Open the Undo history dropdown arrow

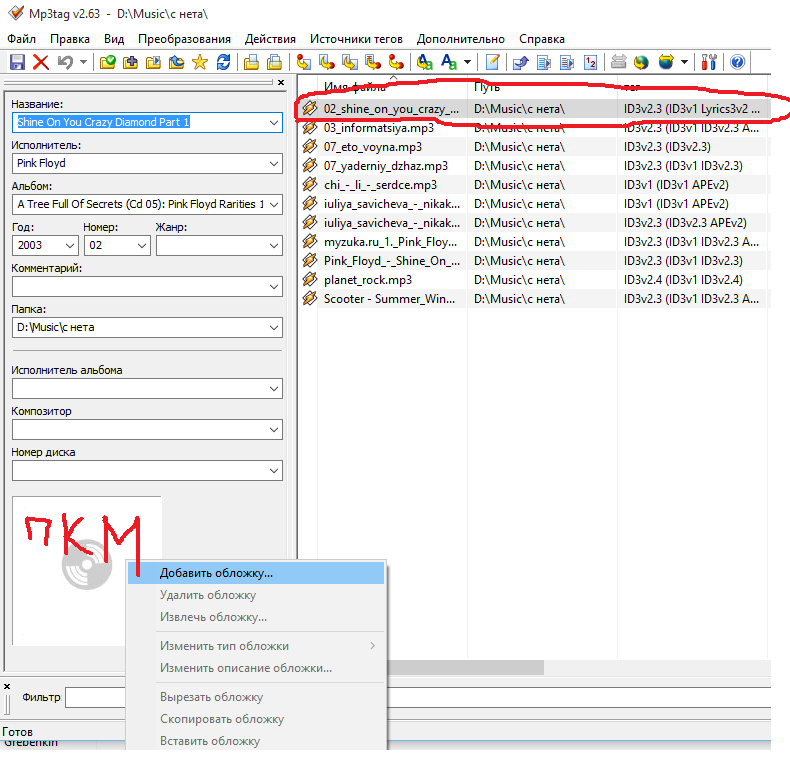pyautogui.click(x=84, y=62)
